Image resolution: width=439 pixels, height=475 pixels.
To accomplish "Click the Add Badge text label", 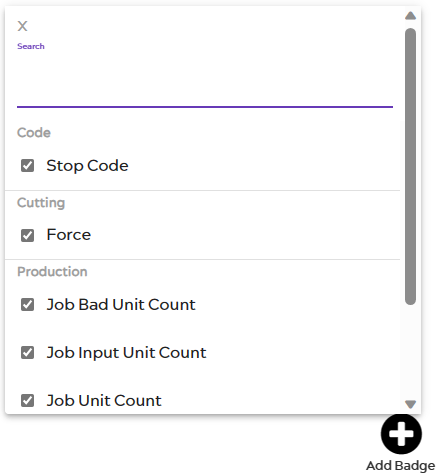I will pos(401,465).
